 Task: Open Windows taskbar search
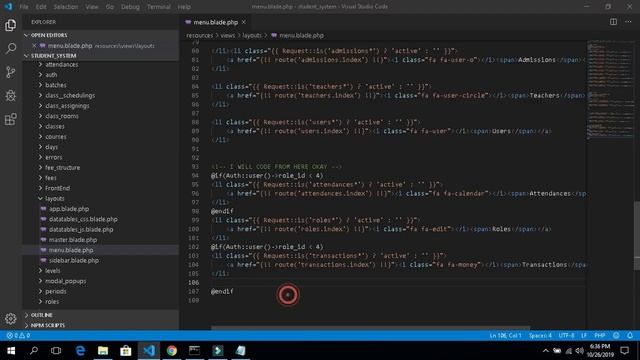coord(34,351)
